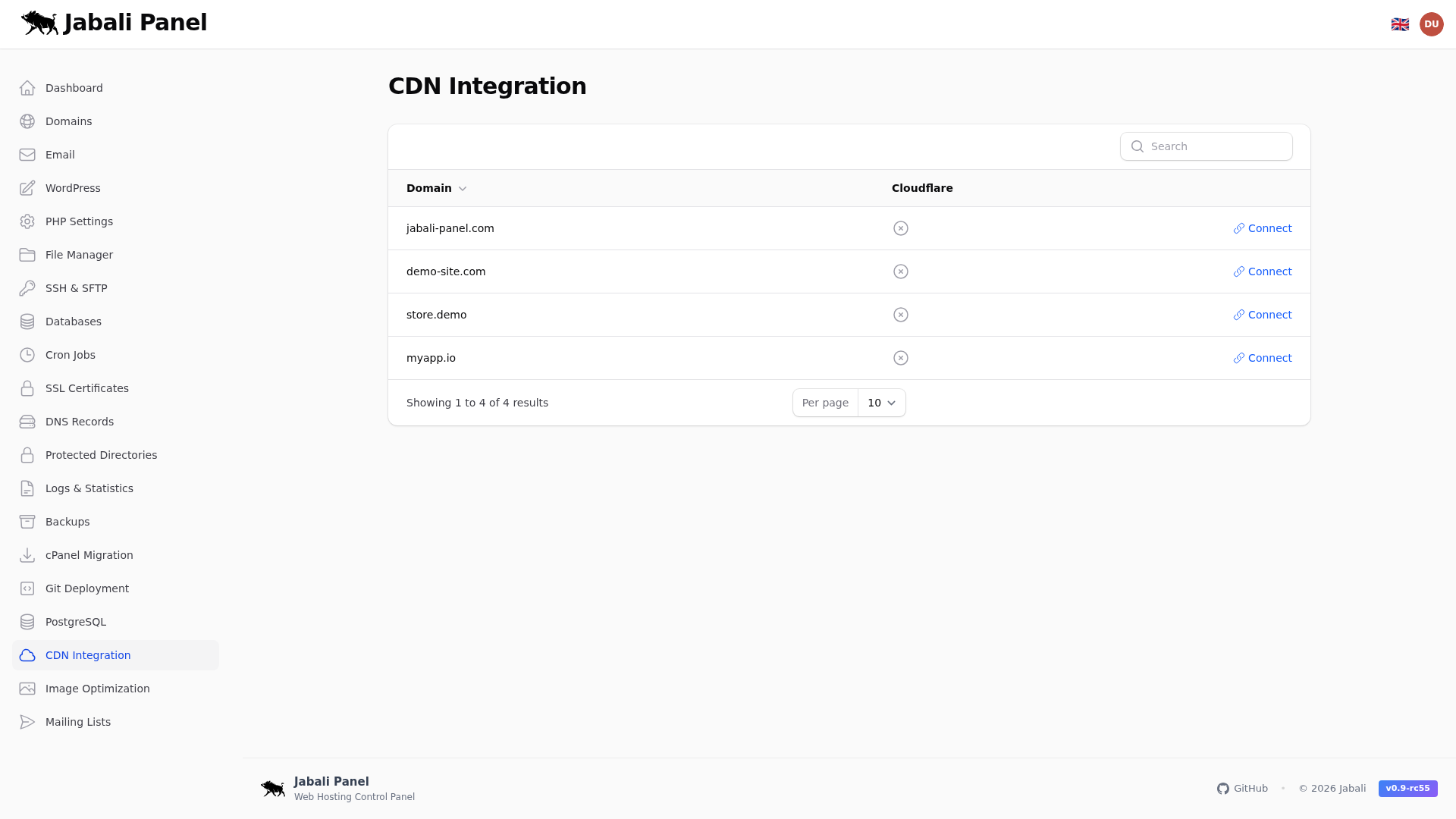Image resolution: width=1456 pixels, height=819 pixels.
Task: Click the SSH & SFTP key icon
Action: pyautogui.click(x=27, y=288)
